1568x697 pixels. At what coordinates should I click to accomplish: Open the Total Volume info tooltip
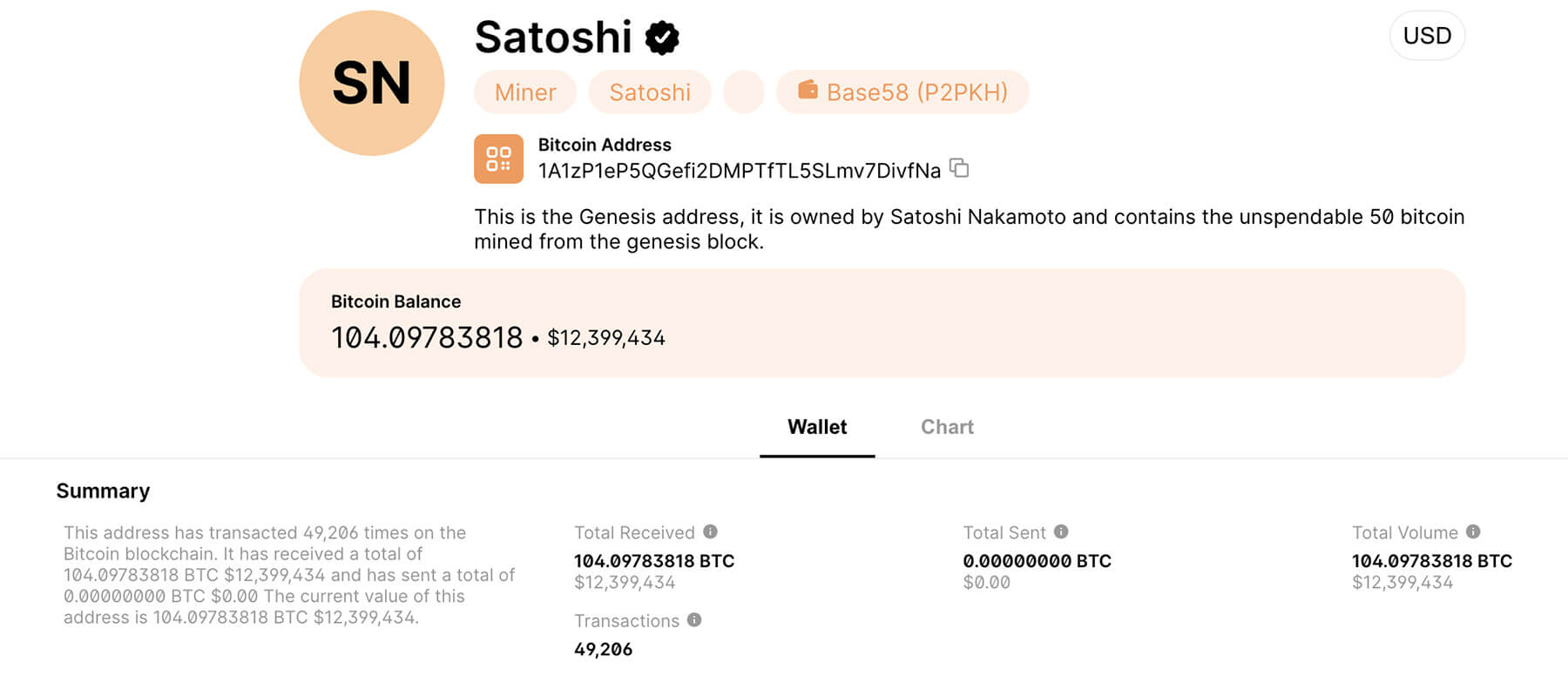1473,531
